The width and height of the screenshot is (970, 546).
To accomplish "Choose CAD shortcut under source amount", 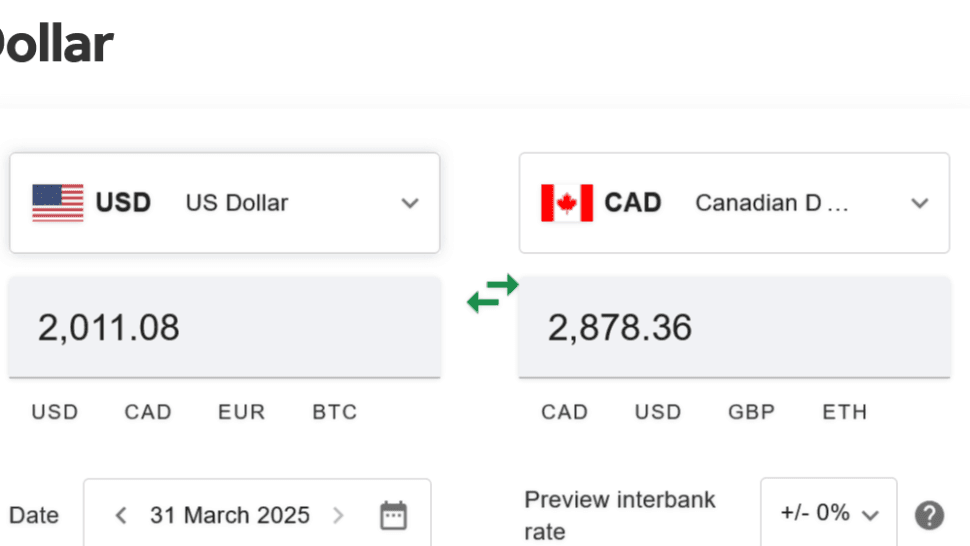I will pyautogui.click(x=148, y=412).
